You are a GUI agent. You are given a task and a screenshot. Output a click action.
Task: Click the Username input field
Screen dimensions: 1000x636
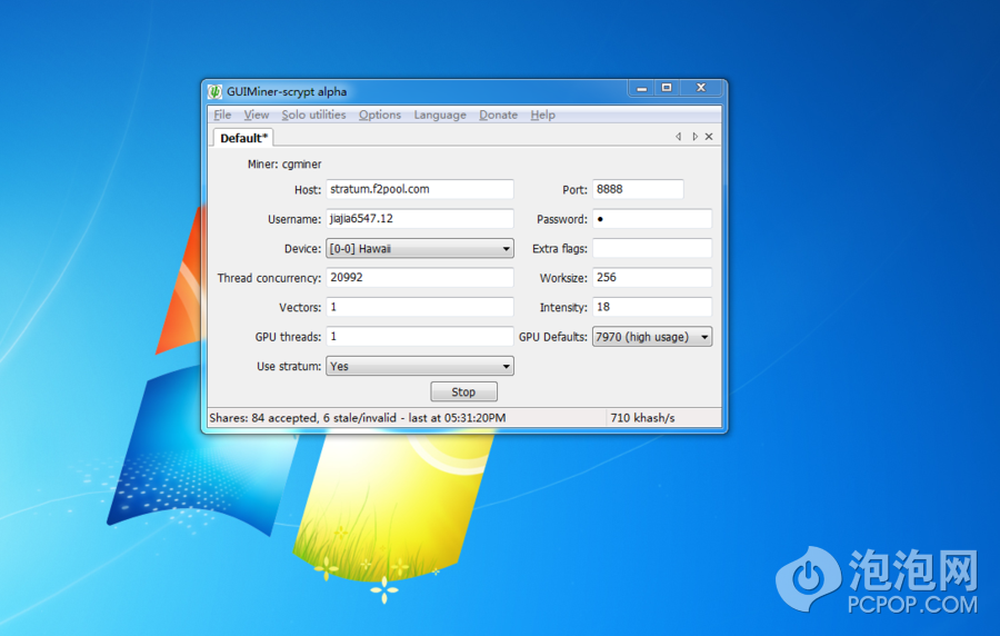420,219
